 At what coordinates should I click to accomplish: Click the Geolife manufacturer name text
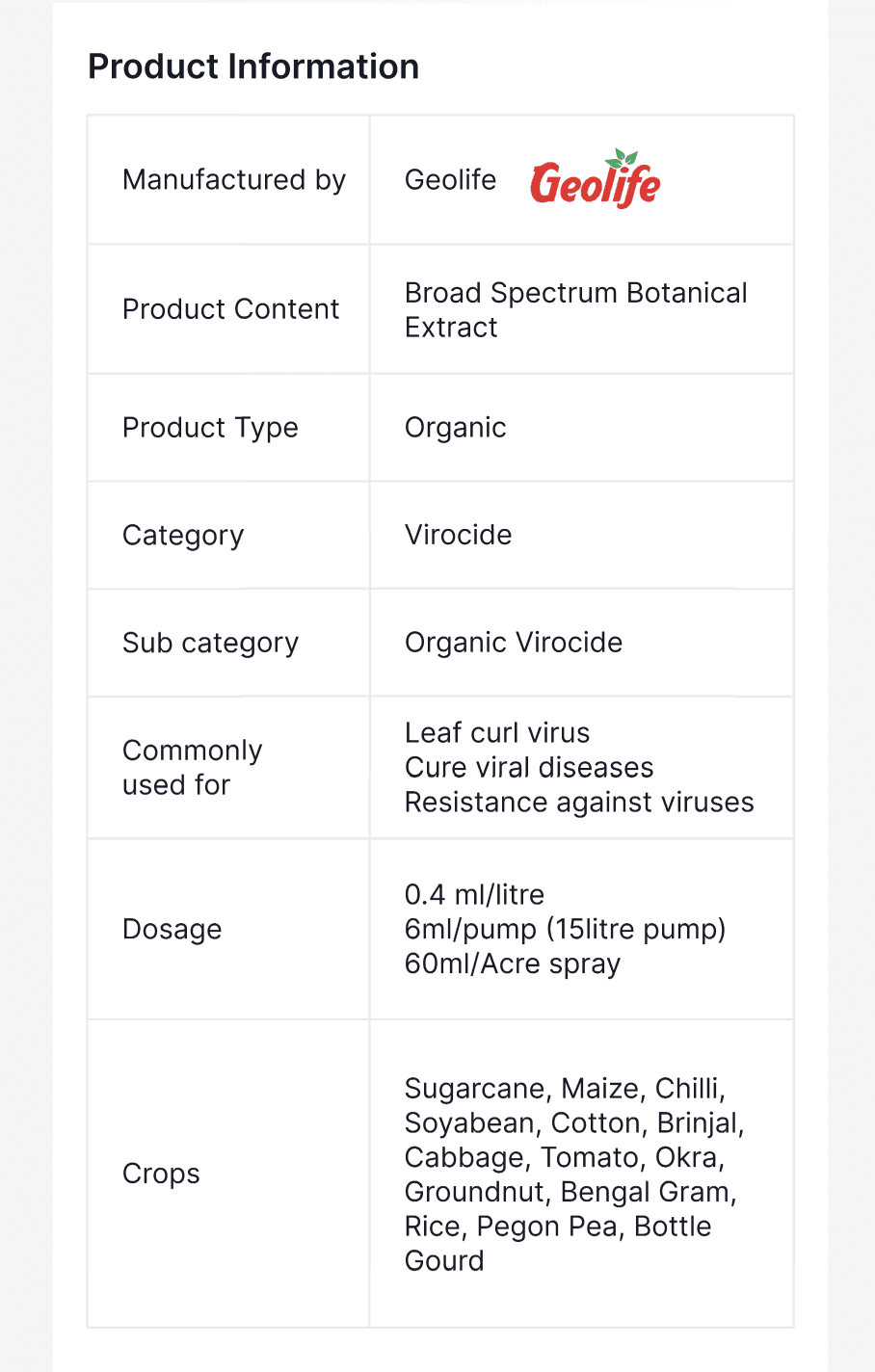[450, 180]
